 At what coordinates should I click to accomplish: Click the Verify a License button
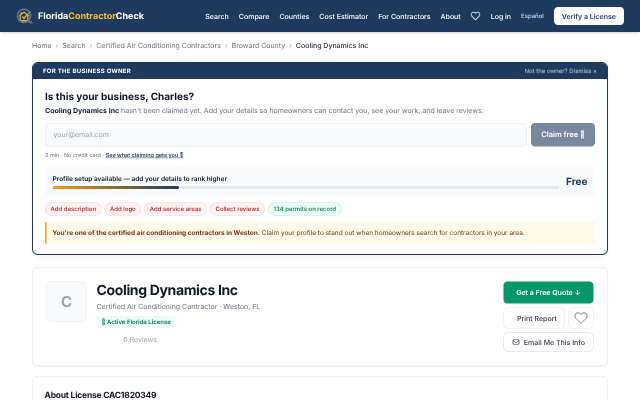tap(589, 16)
